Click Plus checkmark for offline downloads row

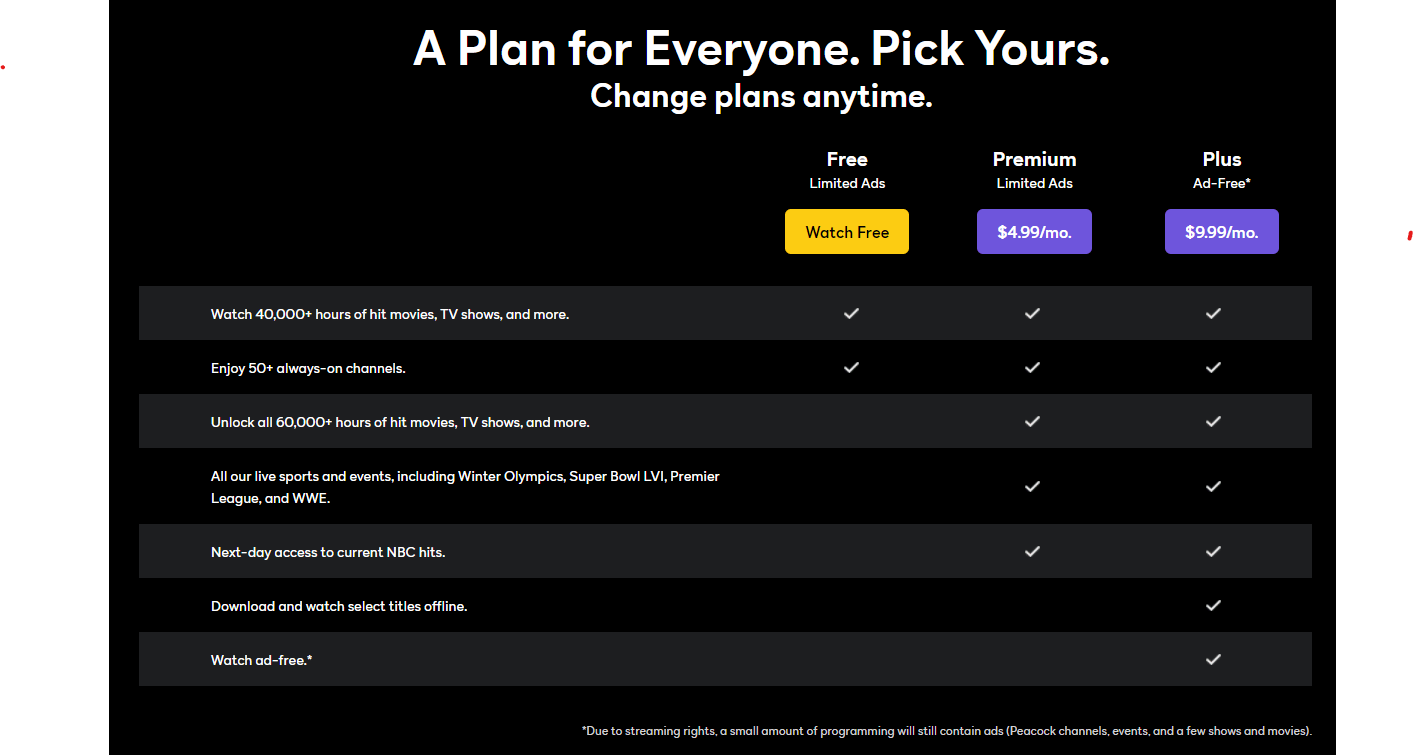pos(1213,605)
